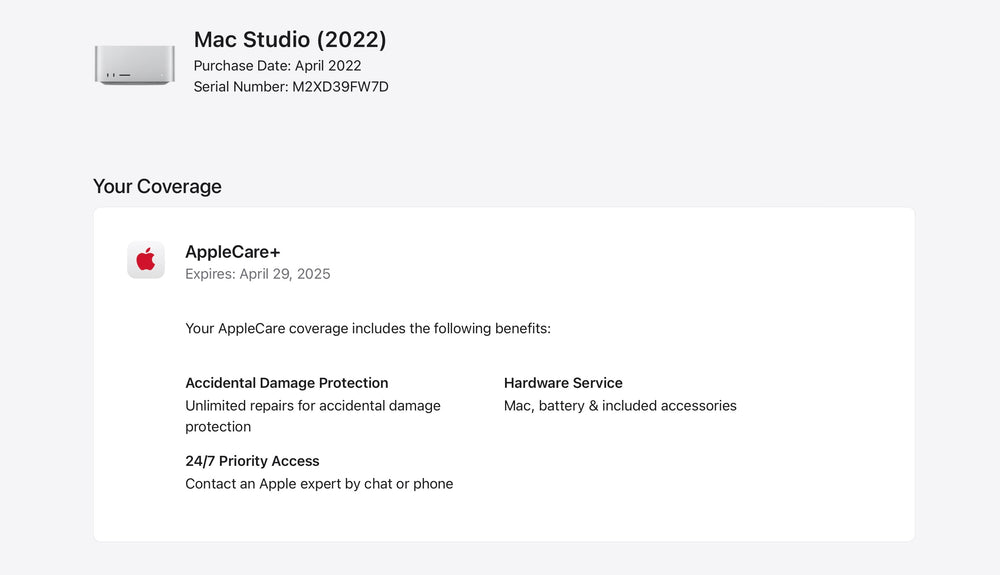This screenshot has width=1000, height=575.
Task: Click the red AppleCare+ apple icon
Action: pos(145,259)
